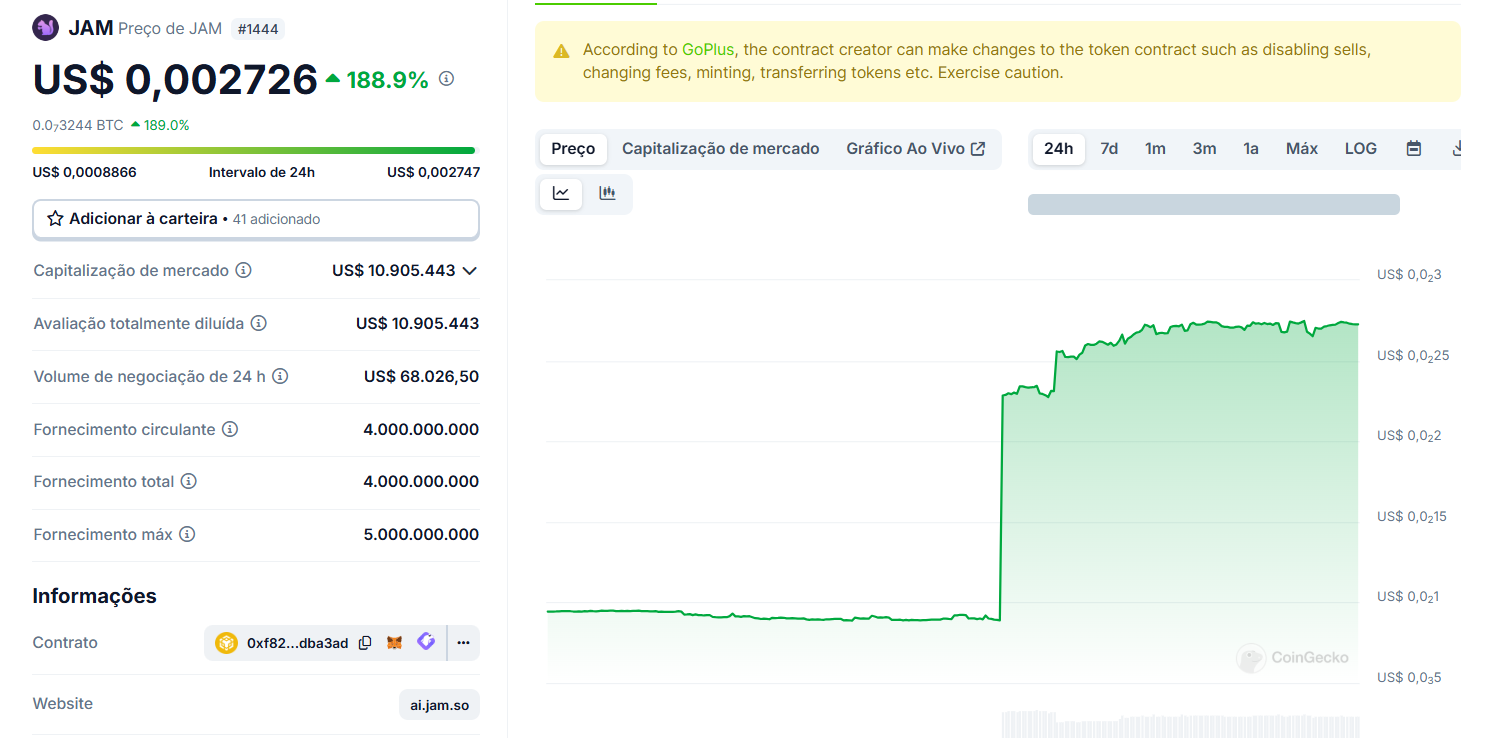Click the 24h price range bar
Image resolution: width=1498 pixels, height=738 pixels.
tap(254, 151)
